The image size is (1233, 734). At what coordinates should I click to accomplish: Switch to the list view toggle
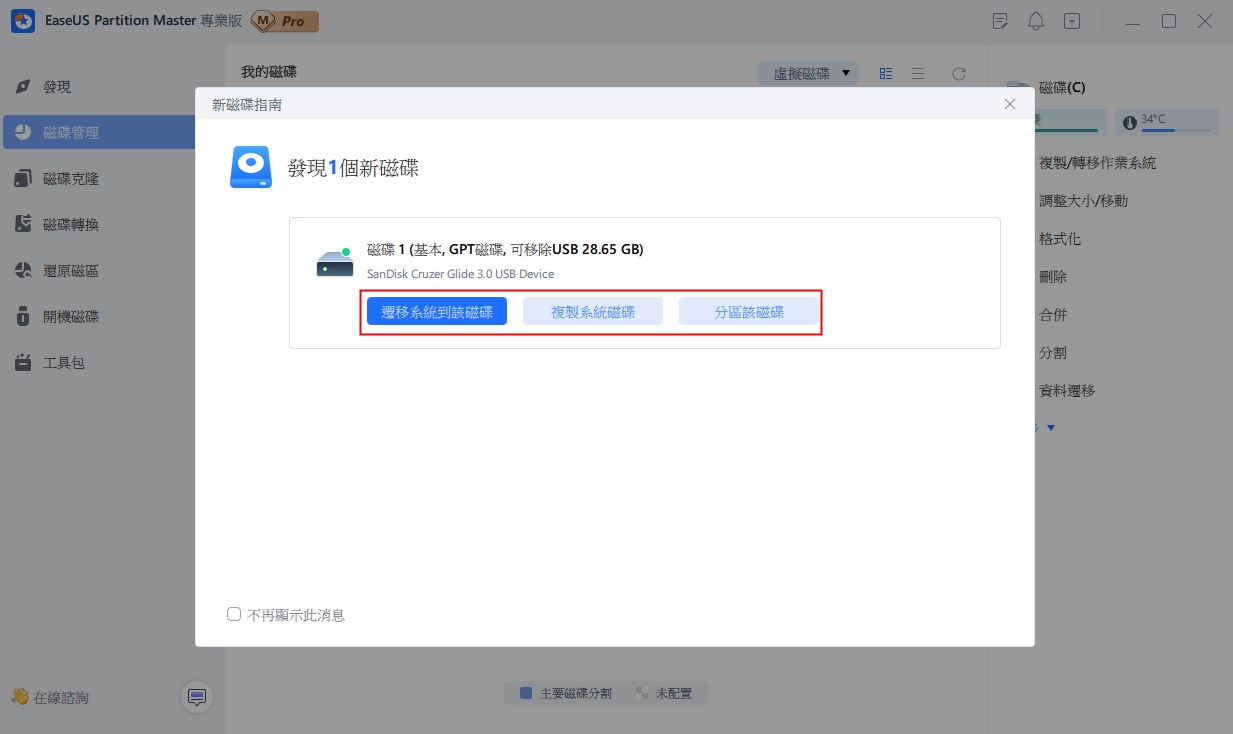coord(918,73)
